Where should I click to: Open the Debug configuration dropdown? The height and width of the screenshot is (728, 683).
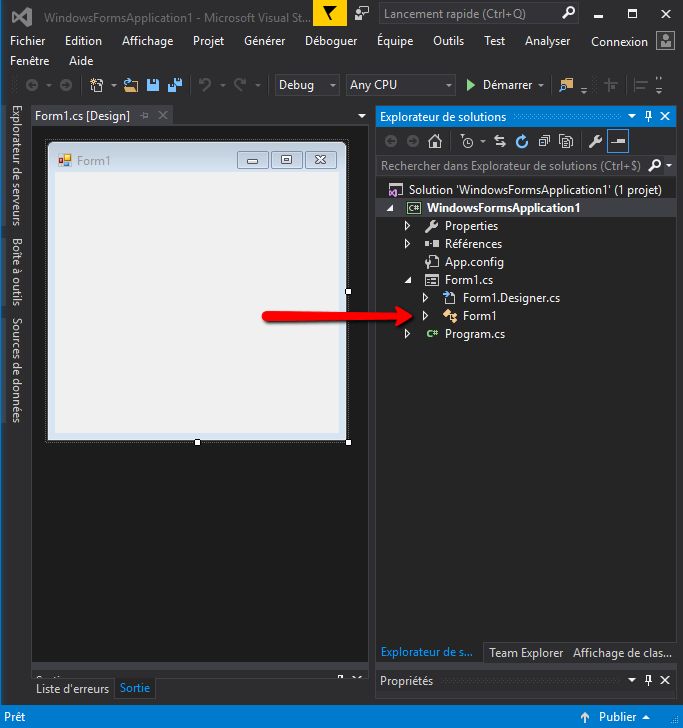coord(307,85)
